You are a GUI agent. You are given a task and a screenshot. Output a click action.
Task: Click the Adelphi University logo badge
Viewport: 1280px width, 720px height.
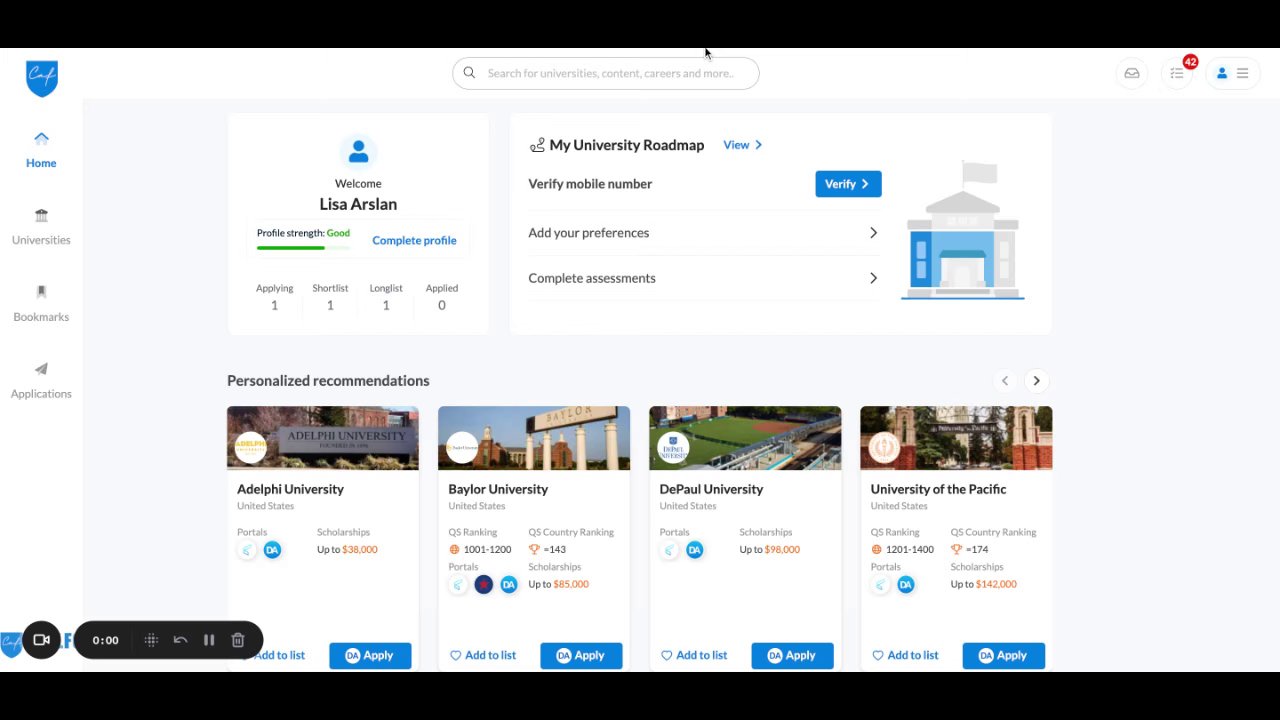251,447
